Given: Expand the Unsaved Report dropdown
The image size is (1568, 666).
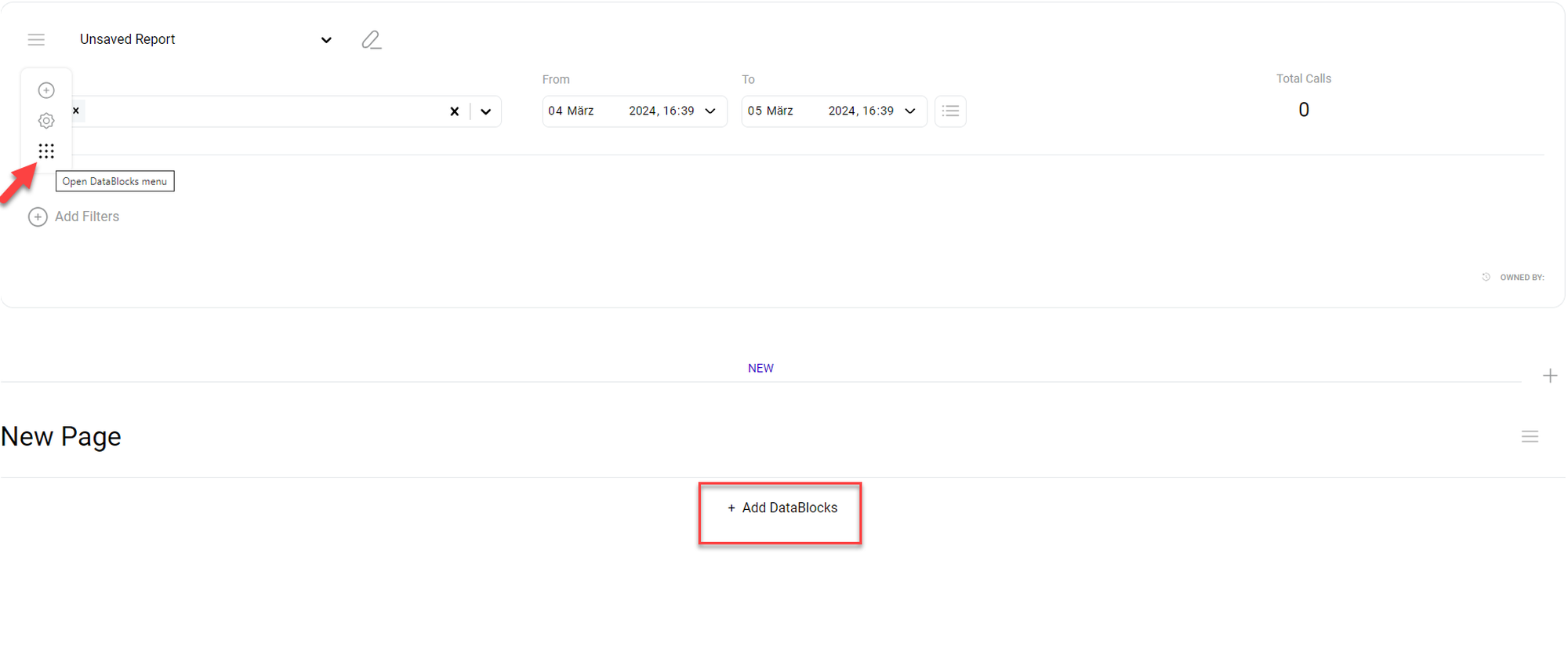Looking at the screenshot, I should 326,40.
